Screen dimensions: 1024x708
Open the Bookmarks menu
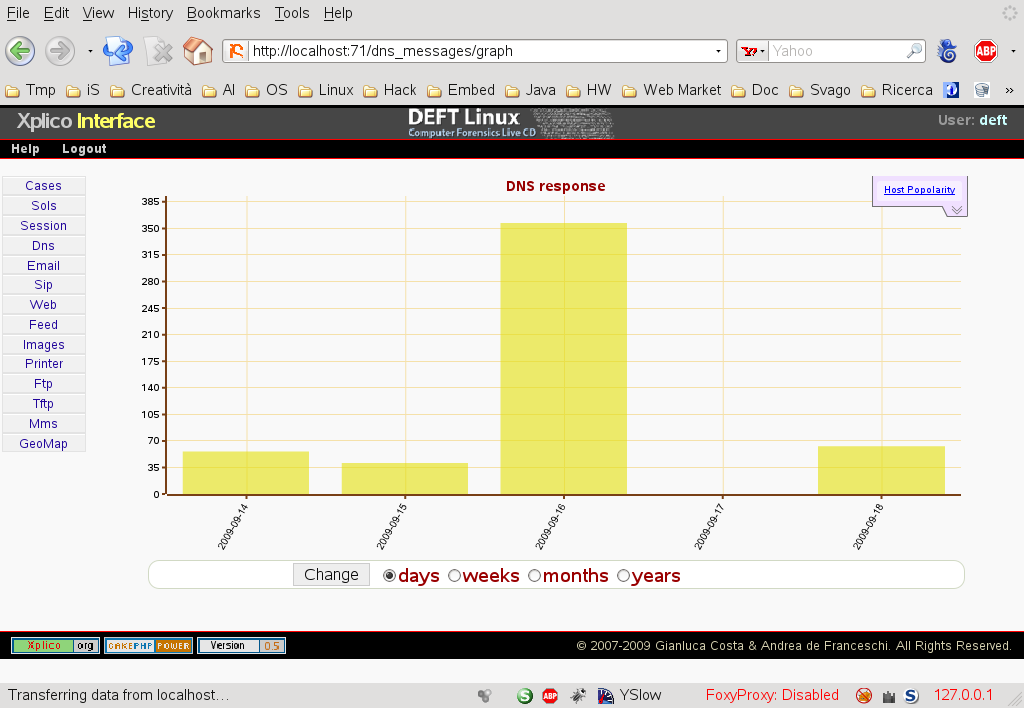223,13
